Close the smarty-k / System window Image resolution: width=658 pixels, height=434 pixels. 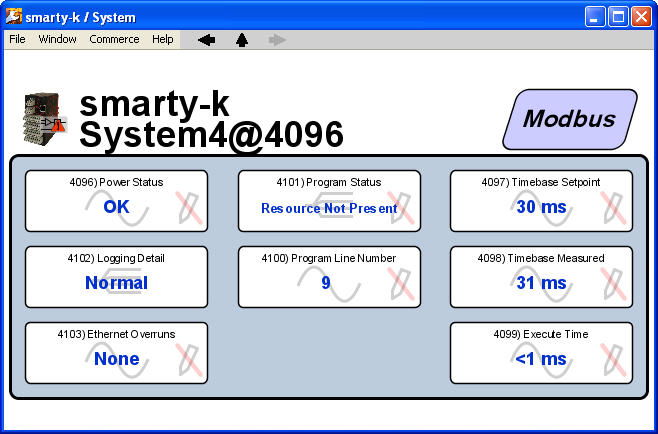pos(642,17)
